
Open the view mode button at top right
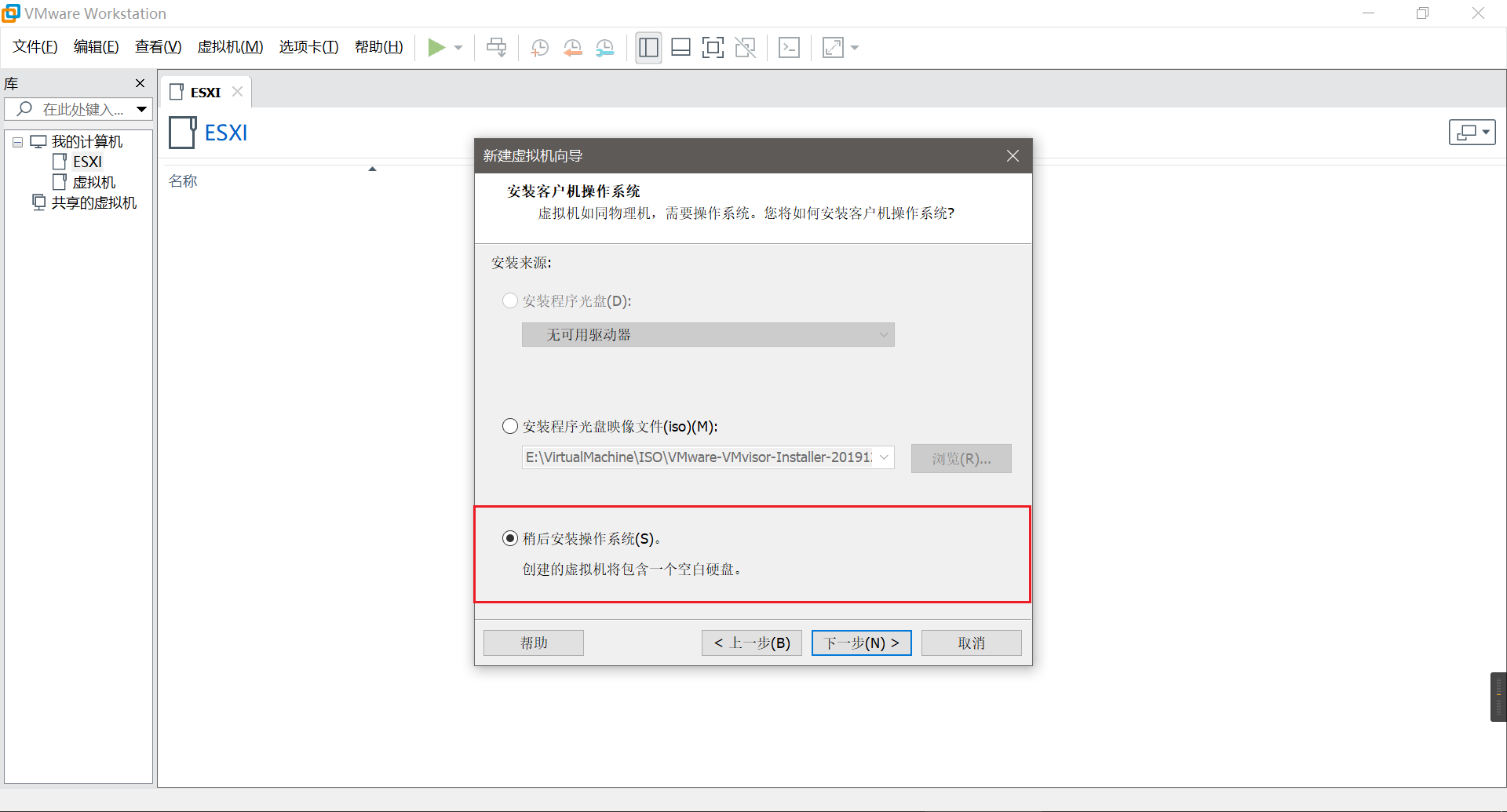1472,133
